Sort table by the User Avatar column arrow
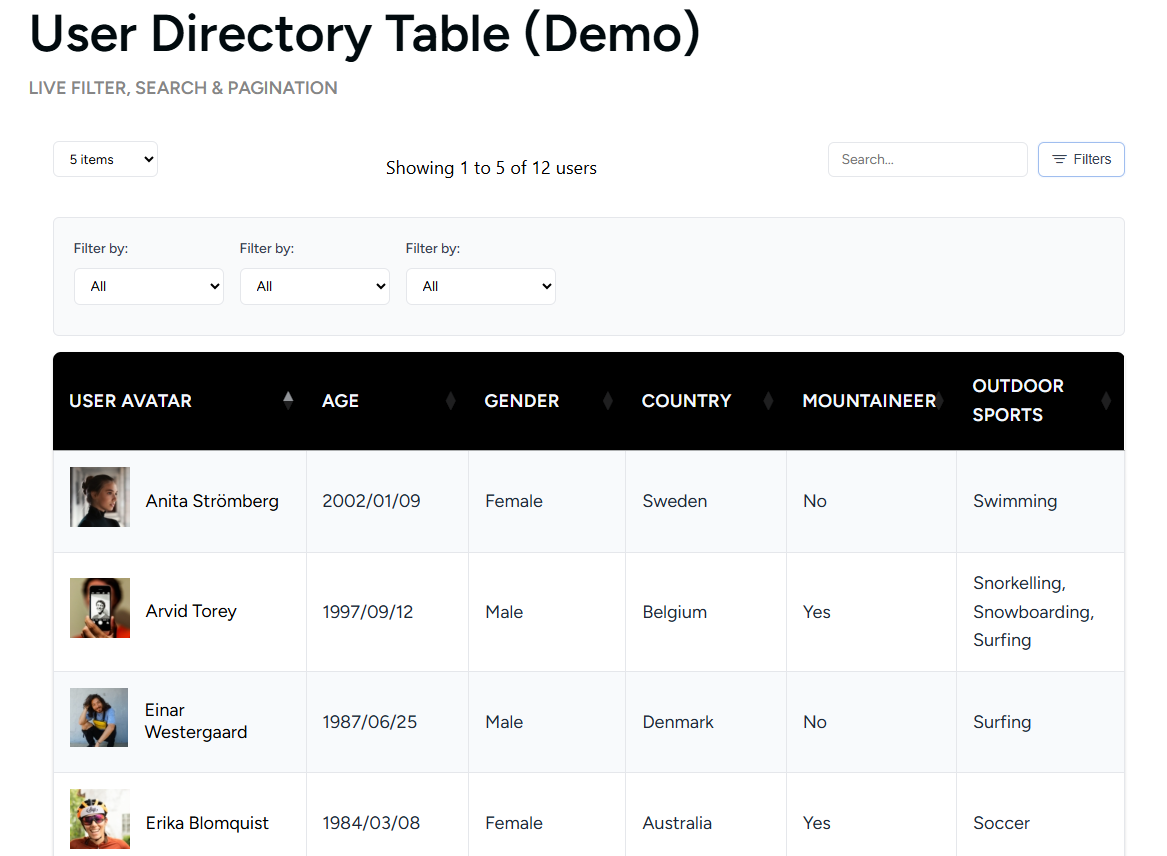The height and width of the screenshot is (856, 1167). click(289, 400)
